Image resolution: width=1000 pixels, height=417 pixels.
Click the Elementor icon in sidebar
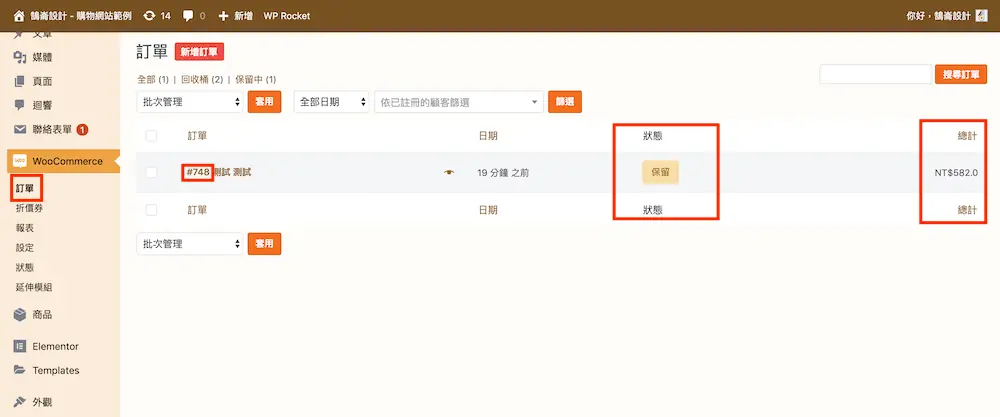pos(20,346)
